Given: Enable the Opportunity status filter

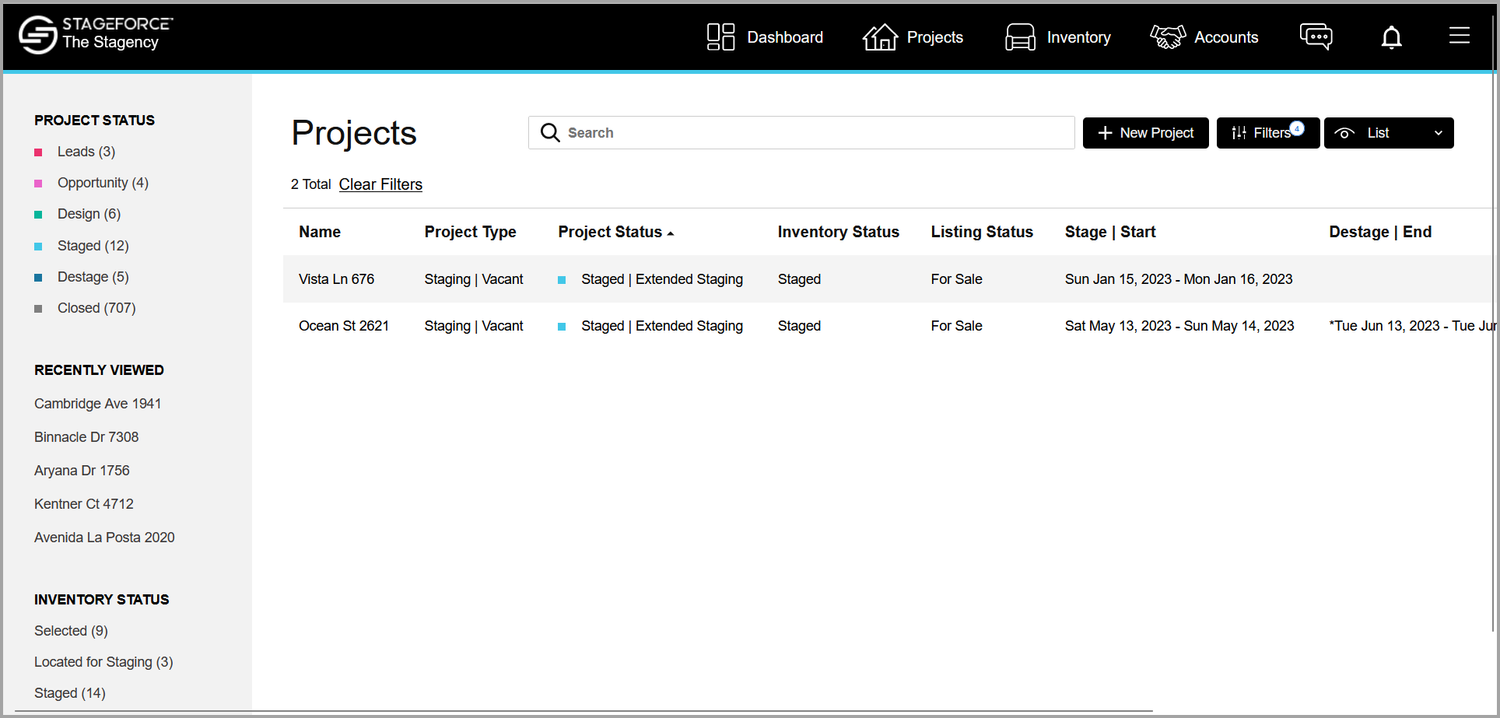Looking at the screenshot, I should click(92, 182).
